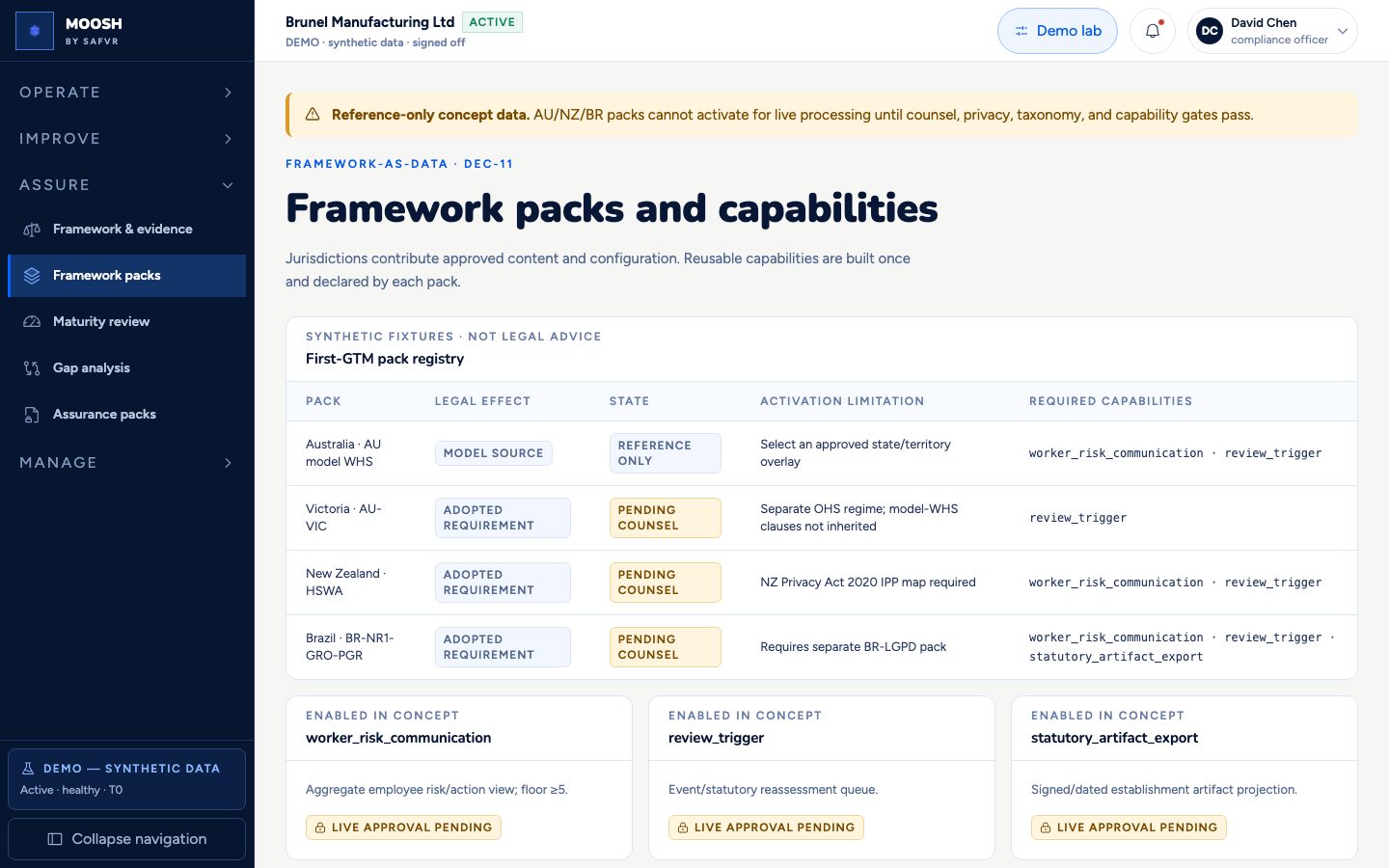Collapse the ASSURE navigation section
Image resolution: width=1389 pixels, height=868 pixels.
pyautogui.click(x=126, y=185)
